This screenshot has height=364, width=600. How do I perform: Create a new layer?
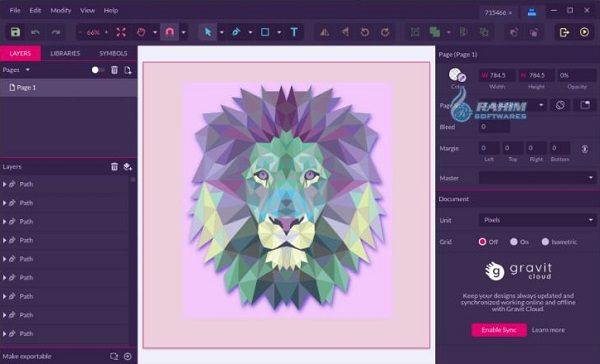tap(128, 166)
